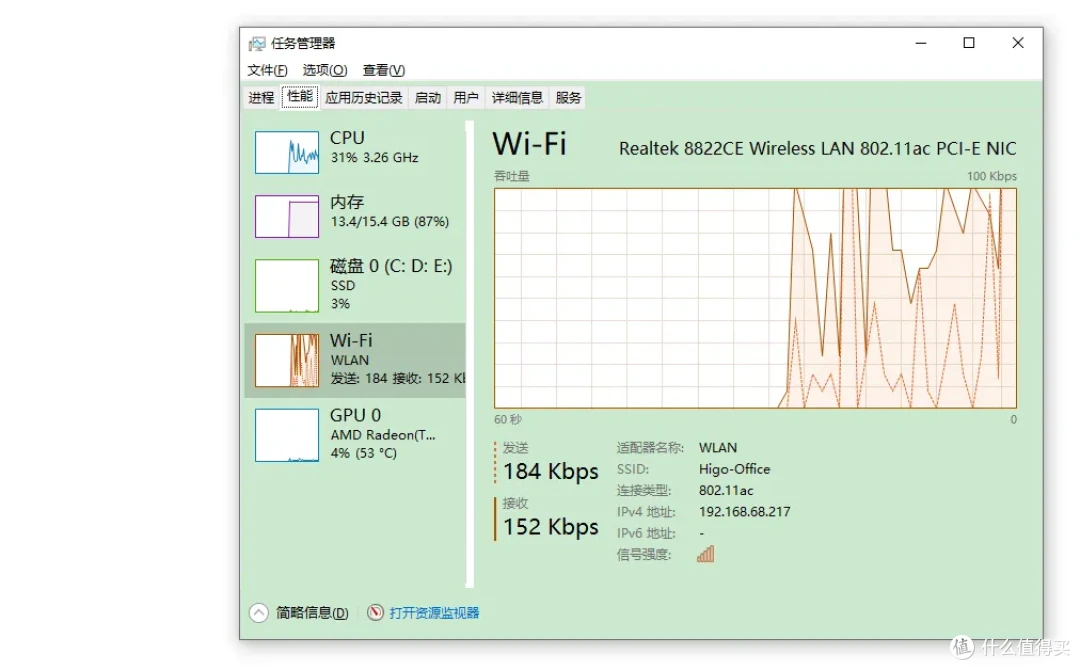Viewport: 1080px width, 670px height.
Task: Switch to the 进程 tab
Action: (x=261, y=98)
